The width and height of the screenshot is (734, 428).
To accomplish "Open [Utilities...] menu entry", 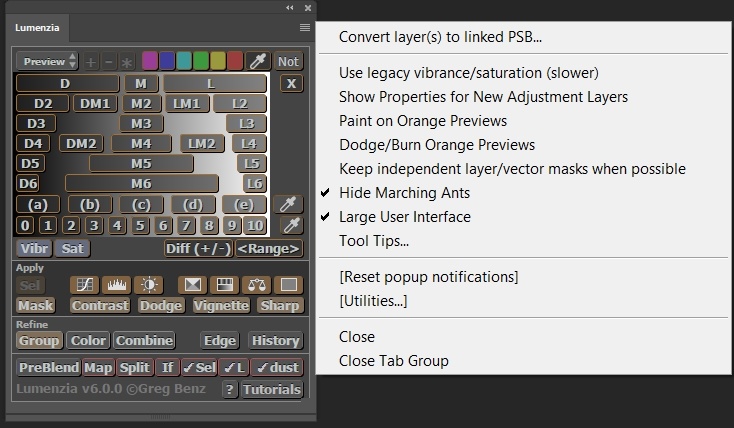I will 373,301.
